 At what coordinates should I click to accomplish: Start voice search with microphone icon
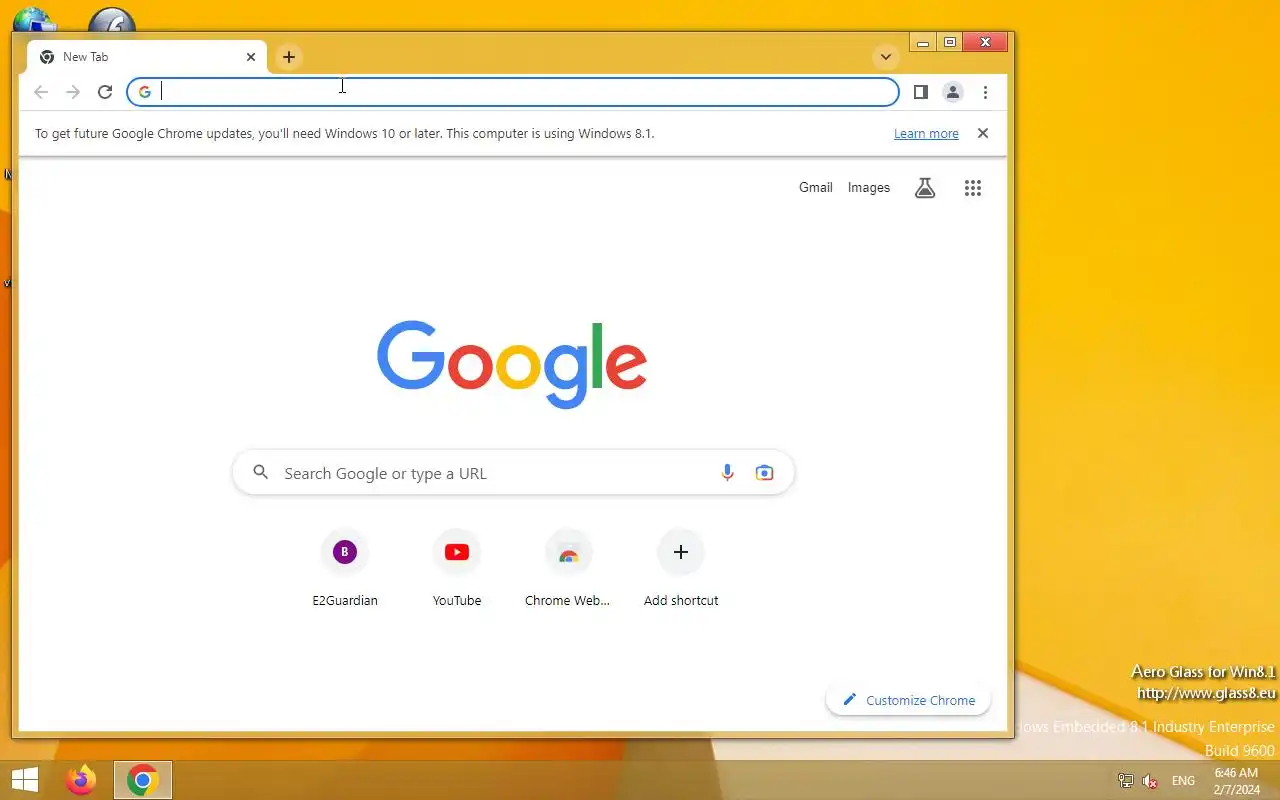728,473
